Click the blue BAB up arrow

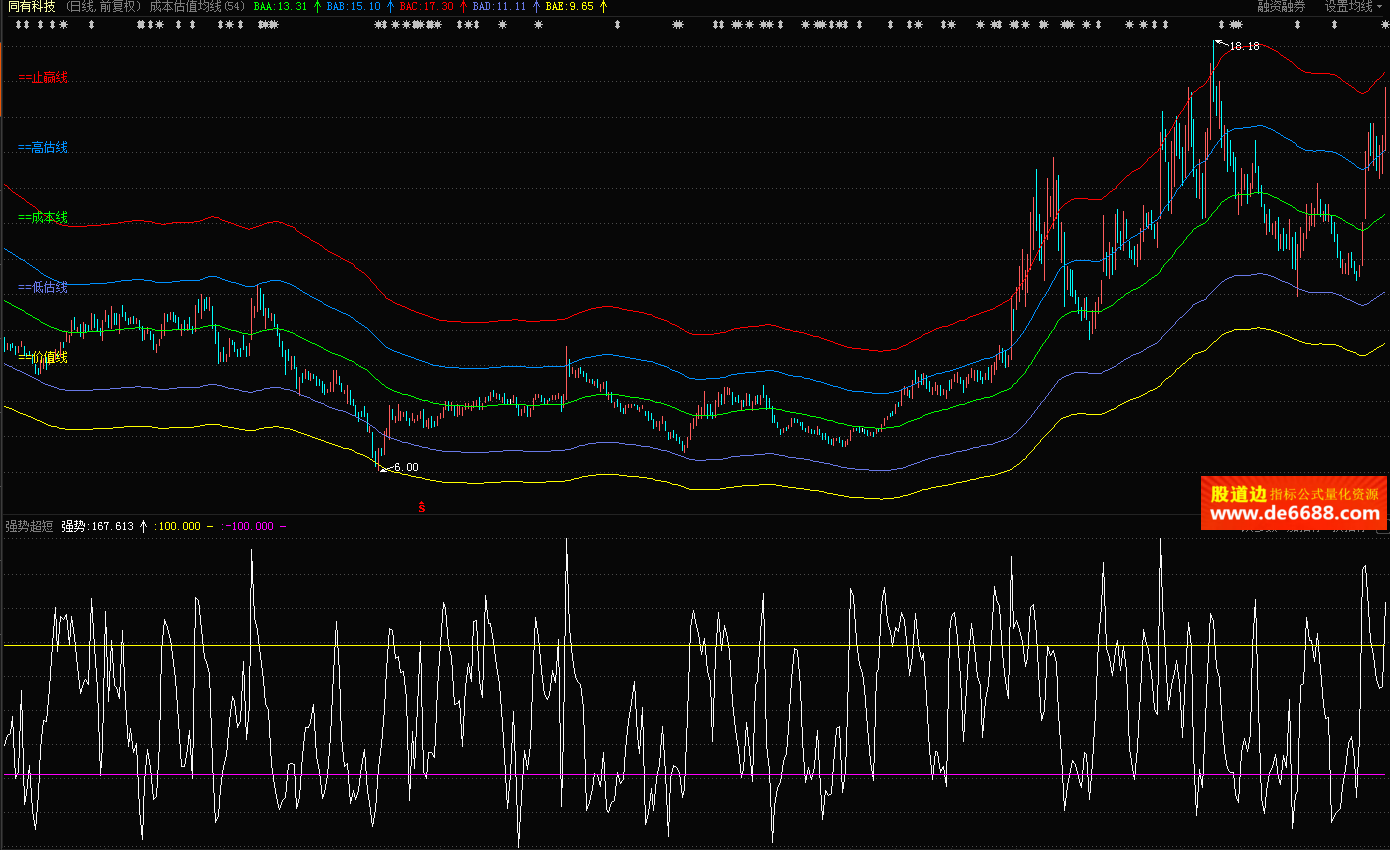click(x=390, y=6)
